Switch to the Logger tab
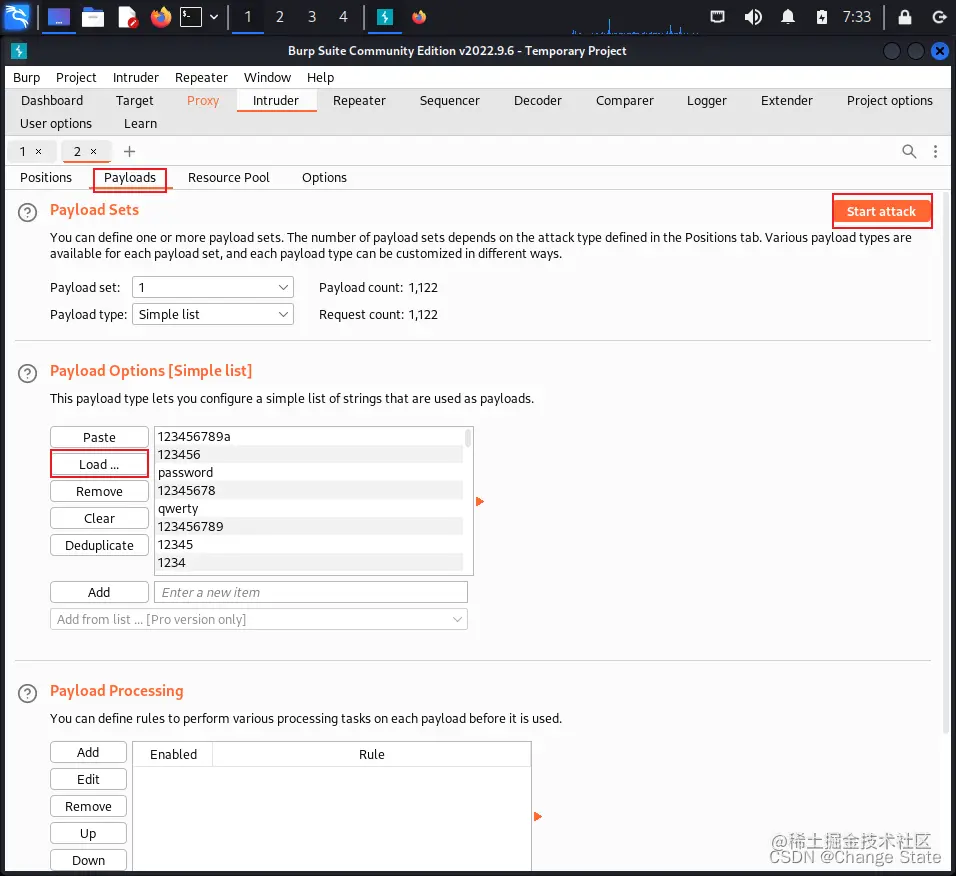956x876 pixels. point(707,101)
